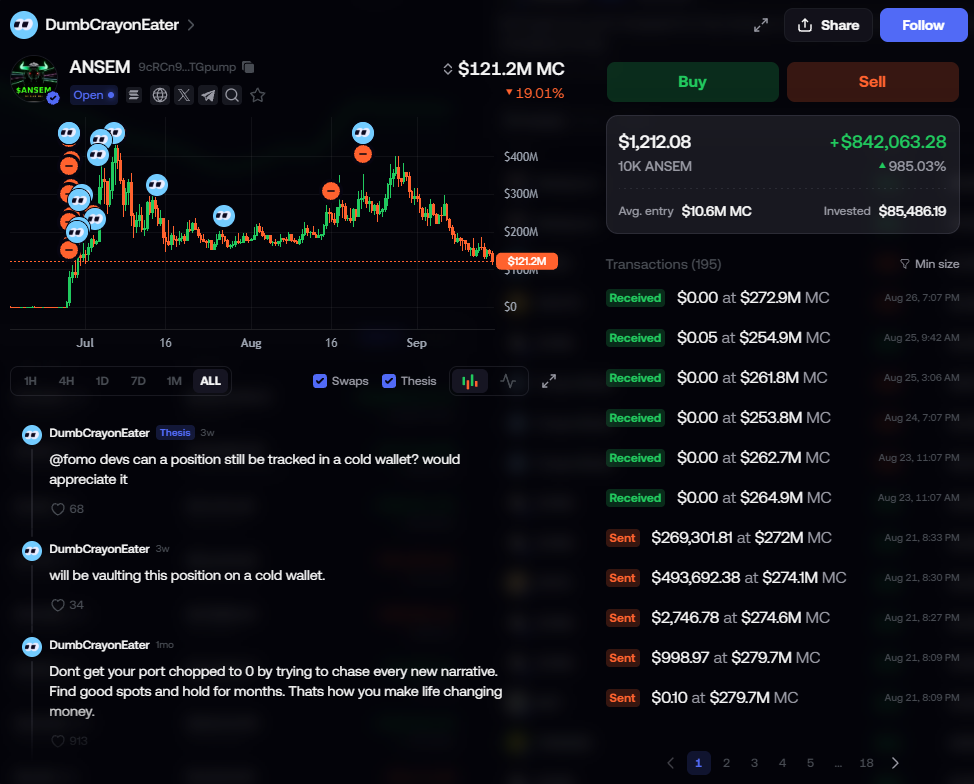Open the Sent $493,692.38 at $274.1M transaction
The height and width of the screenshot is (784, 974).
(x=783, y=578)
